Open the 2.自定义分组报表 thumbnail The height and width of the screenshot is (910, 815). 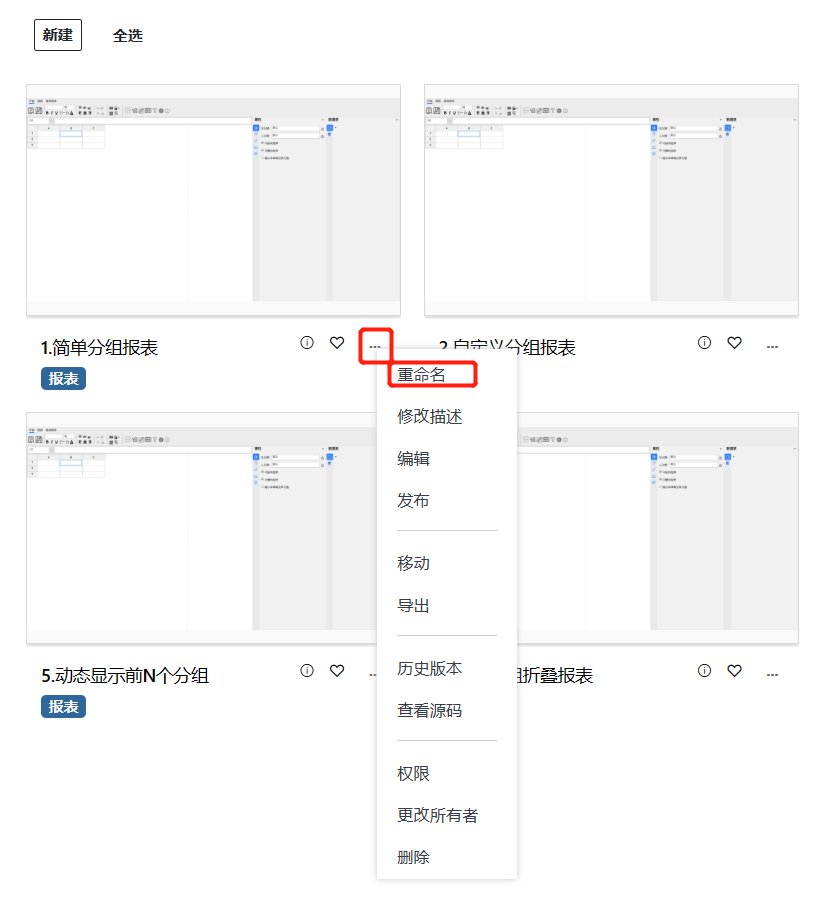point(611,200)
